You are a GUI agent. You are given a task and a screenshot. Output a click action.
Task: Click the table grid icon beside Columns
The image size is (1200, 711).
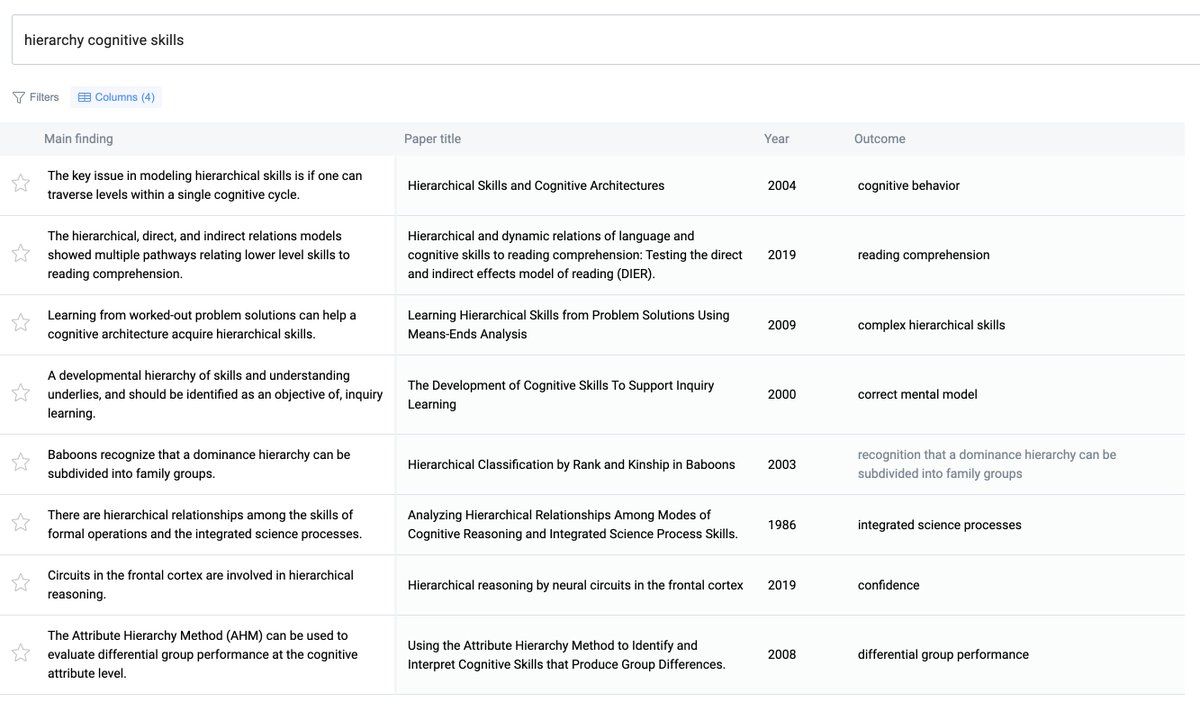coord(85,96)
